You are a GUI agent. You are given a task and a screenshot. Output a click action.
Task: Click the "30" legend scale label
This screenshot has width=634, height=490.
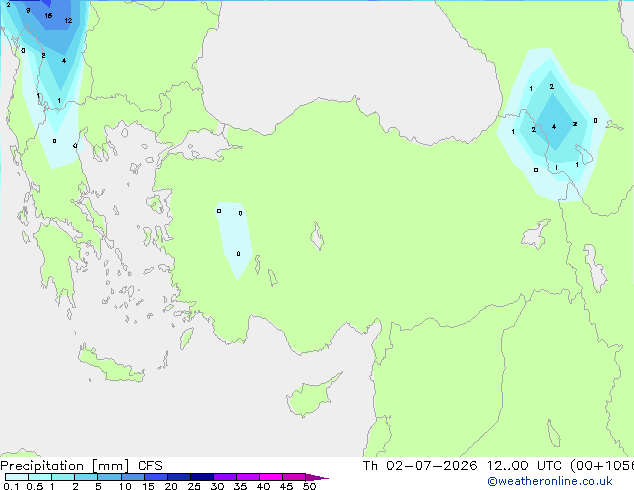pos(217,486)
